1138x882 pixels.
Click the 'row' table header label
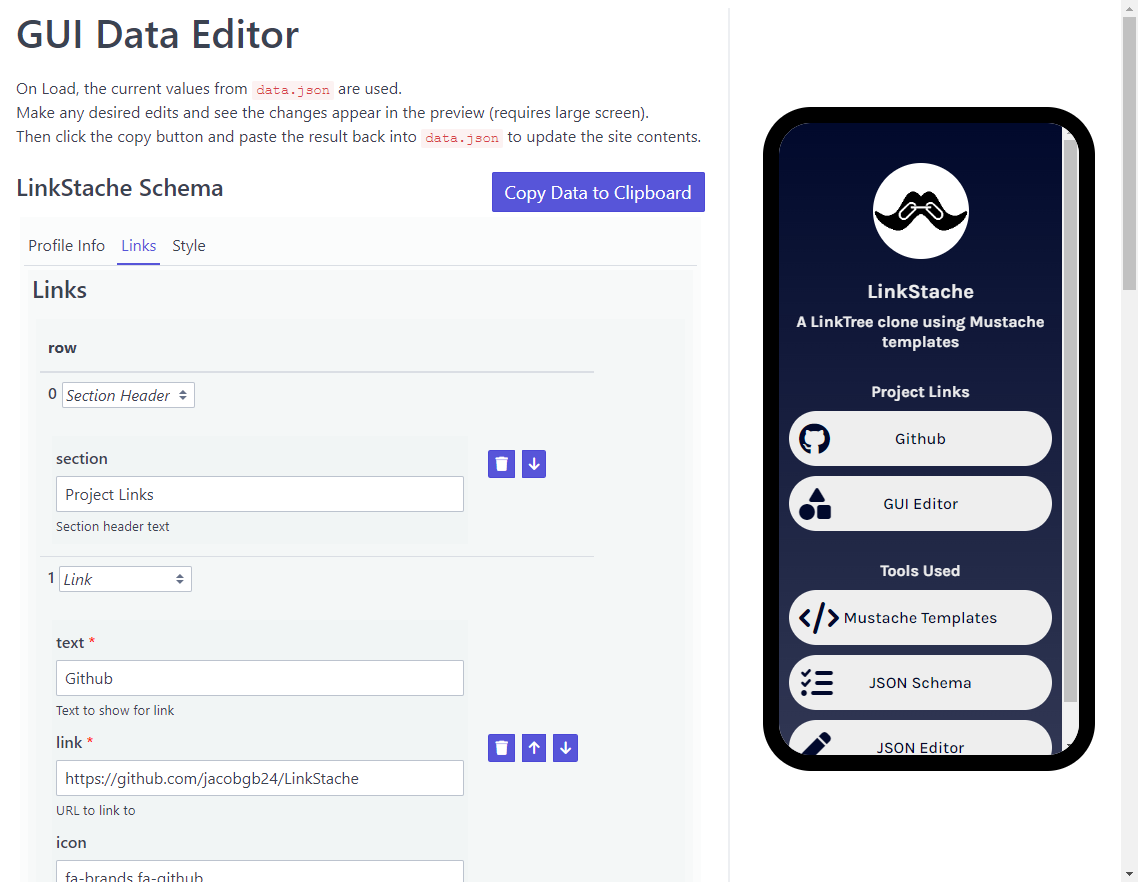point(62,348)
